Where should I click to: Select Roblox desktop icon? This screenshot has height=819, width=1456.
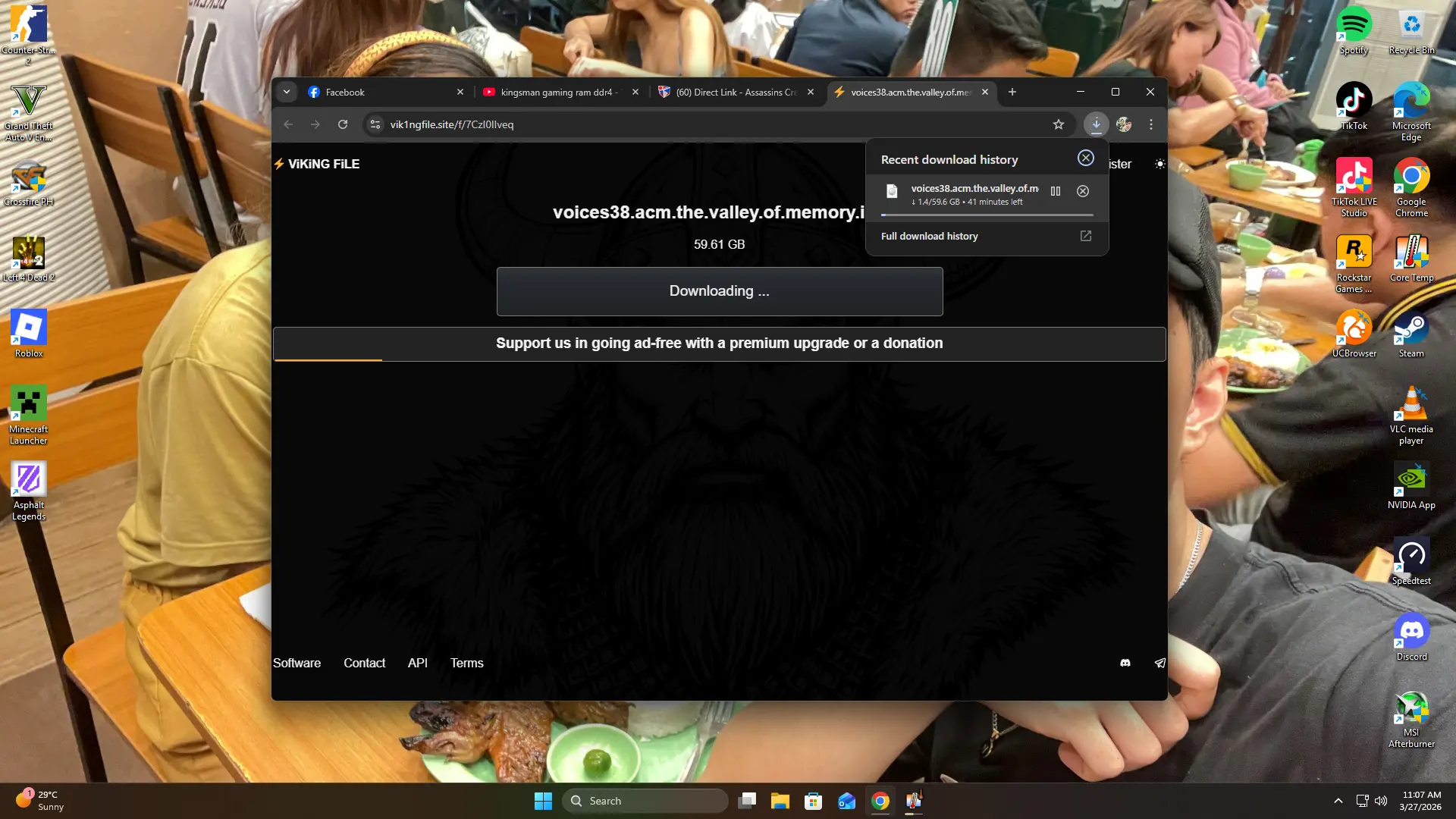coord(29,334)
